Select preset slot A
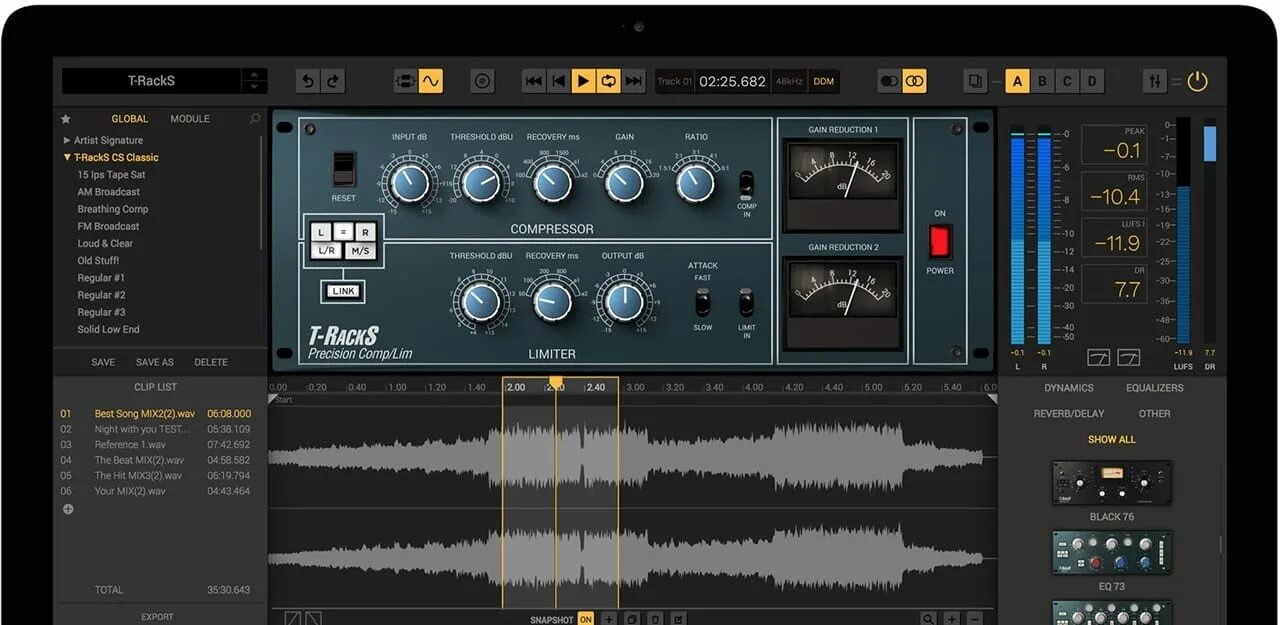 coord(1017,81)
